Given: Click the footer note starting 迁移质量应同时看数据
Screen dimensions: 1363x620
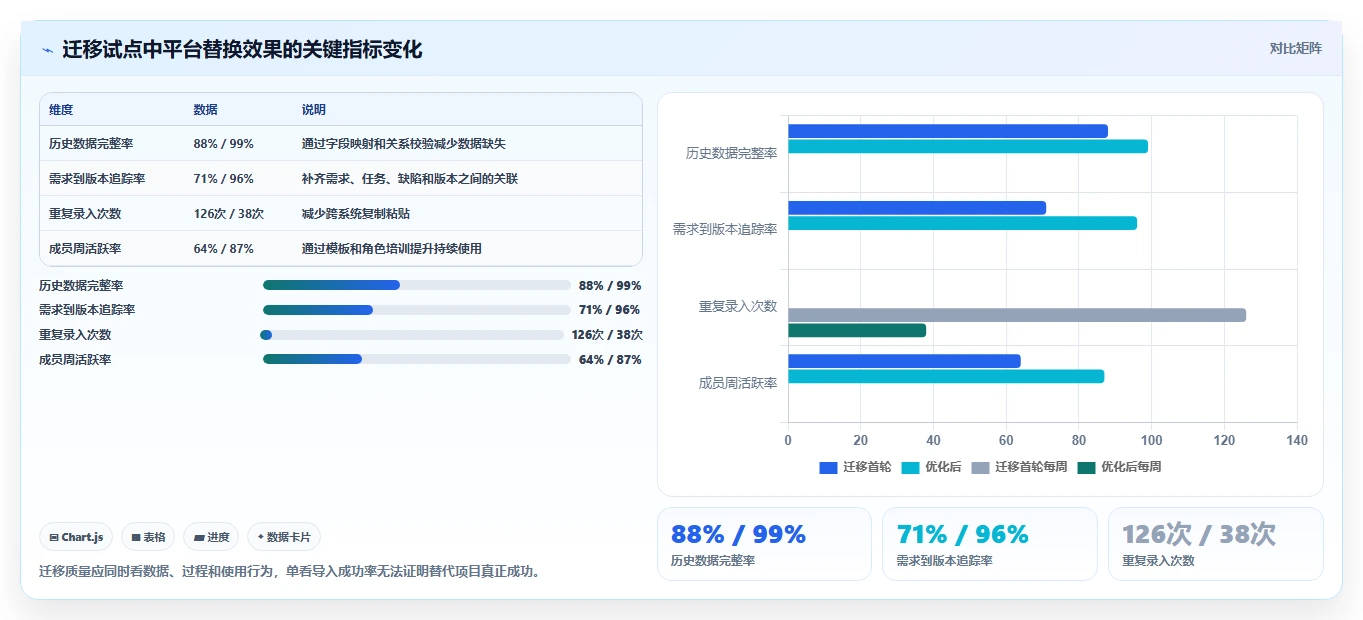Looking at the screenshot, I should tap(290, 572).
